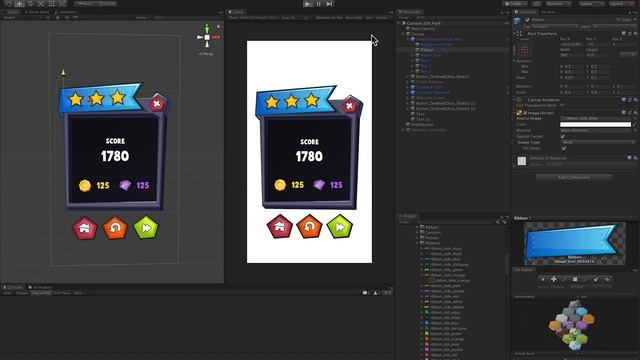640x360 pixels.
Task: Open the Account dropdown in toolbar
Action: pyautogui.click(x=559, y=4)
